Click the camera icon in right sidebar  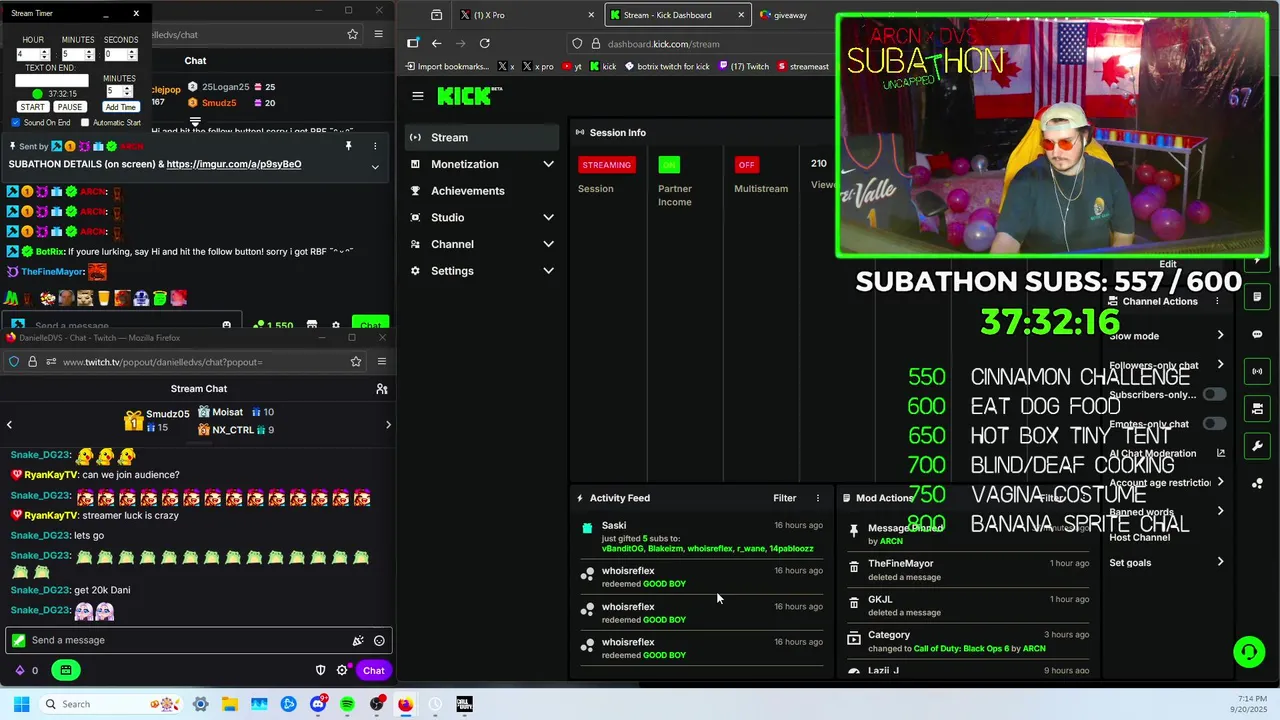pyautogui.click(x=1258, y=408)
